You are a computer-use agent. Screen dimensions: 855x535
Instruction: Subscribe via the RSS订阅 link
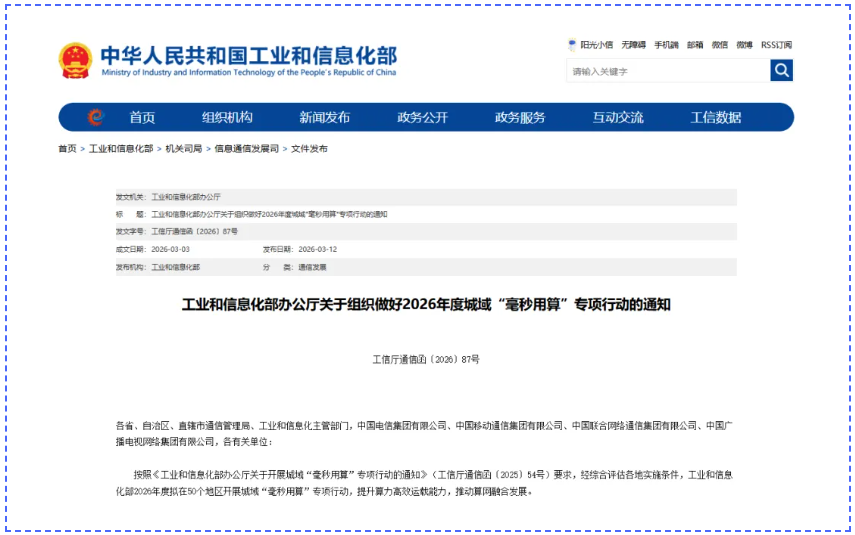pyautogui.click(x=777, y=45)
